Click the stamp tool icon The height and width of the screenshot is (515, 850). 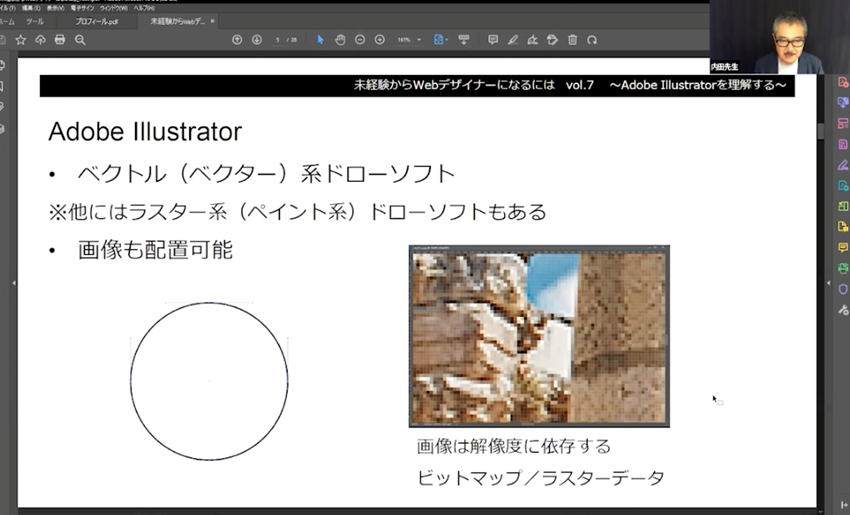click(x=552, y=40)
